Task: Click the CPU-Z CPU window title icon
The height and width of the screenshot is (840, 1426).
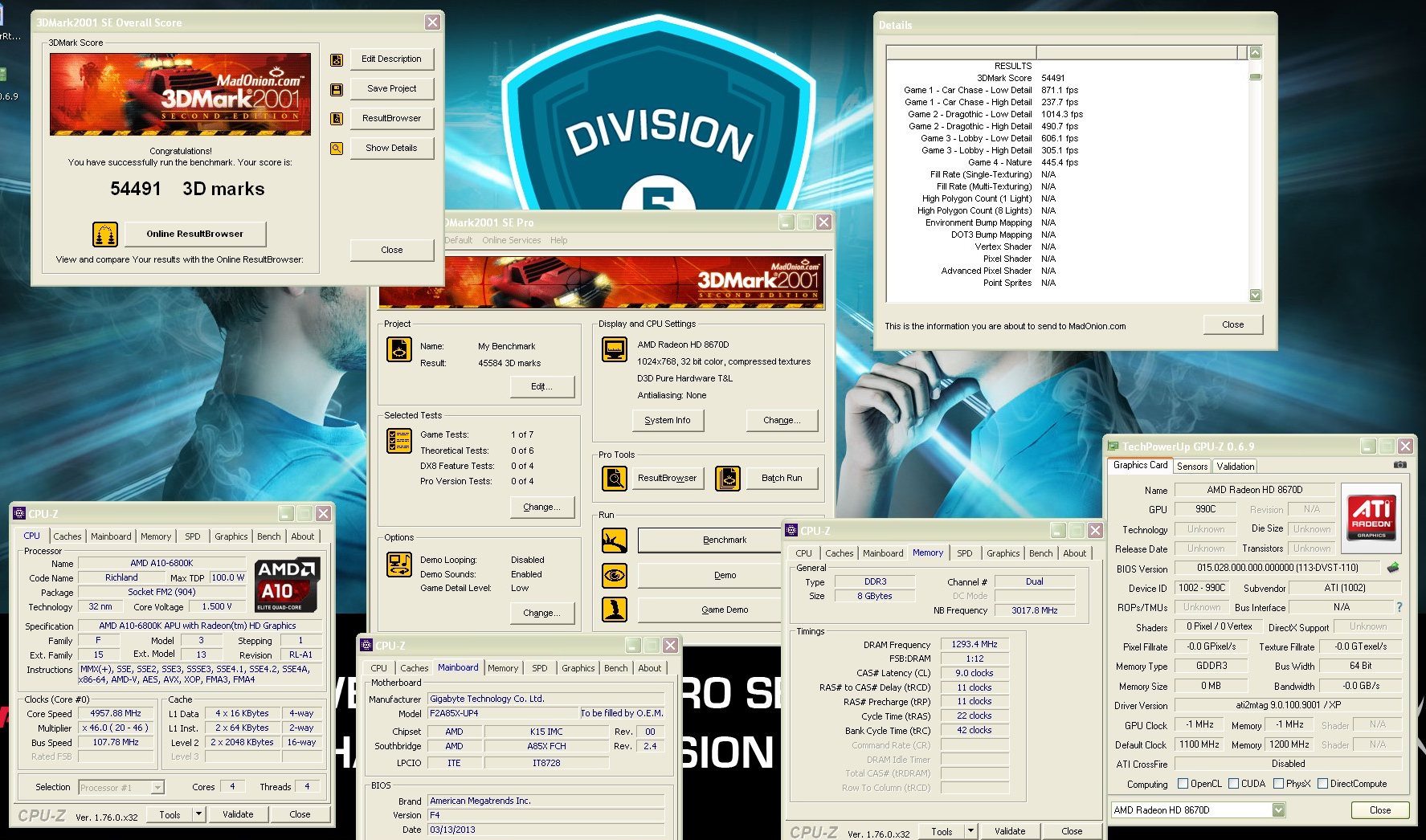Action: click(x=19, y=514)
